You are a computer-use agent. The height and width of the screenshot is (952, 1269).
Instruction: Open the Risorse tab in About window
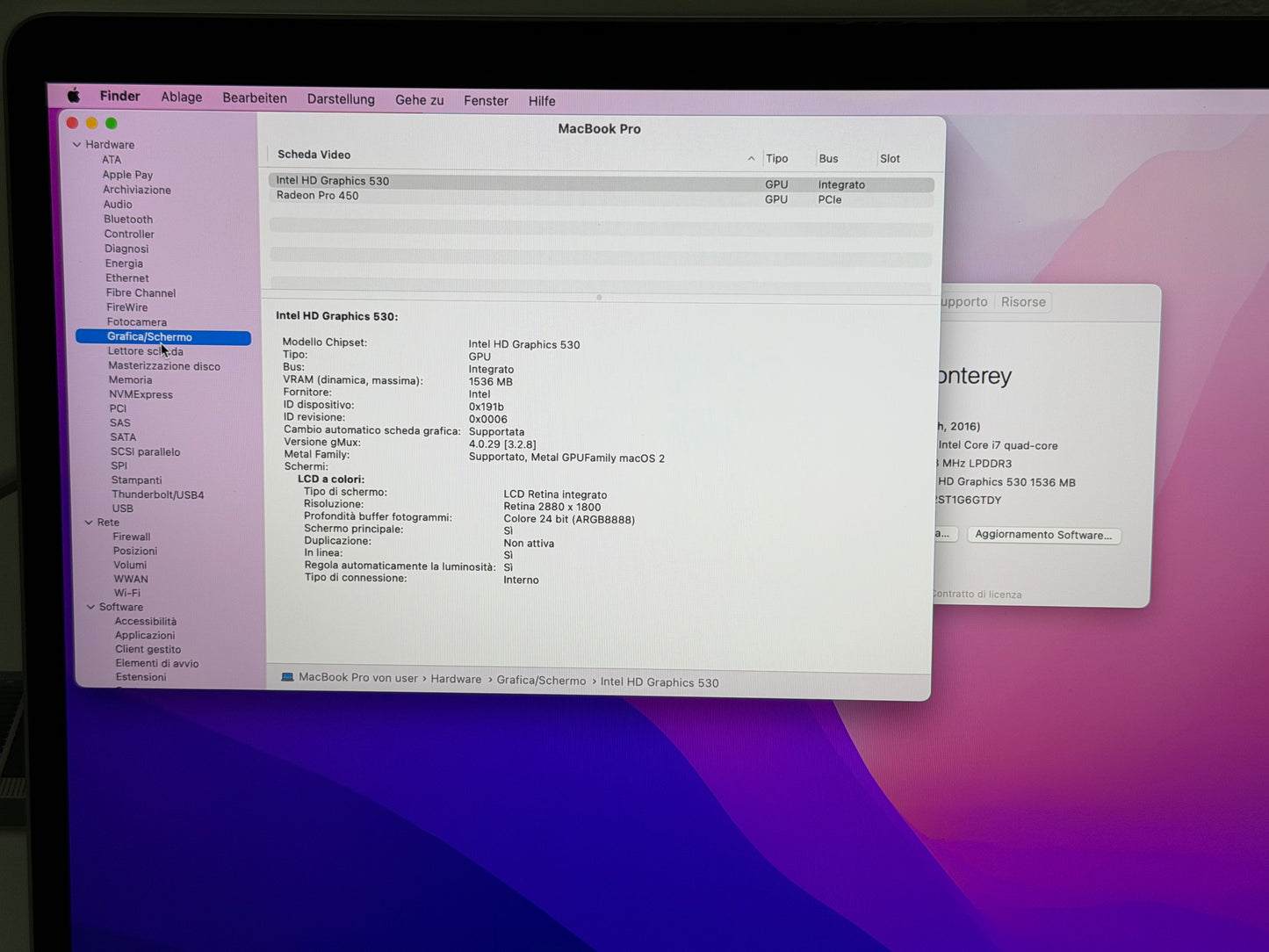(1023, 302)
